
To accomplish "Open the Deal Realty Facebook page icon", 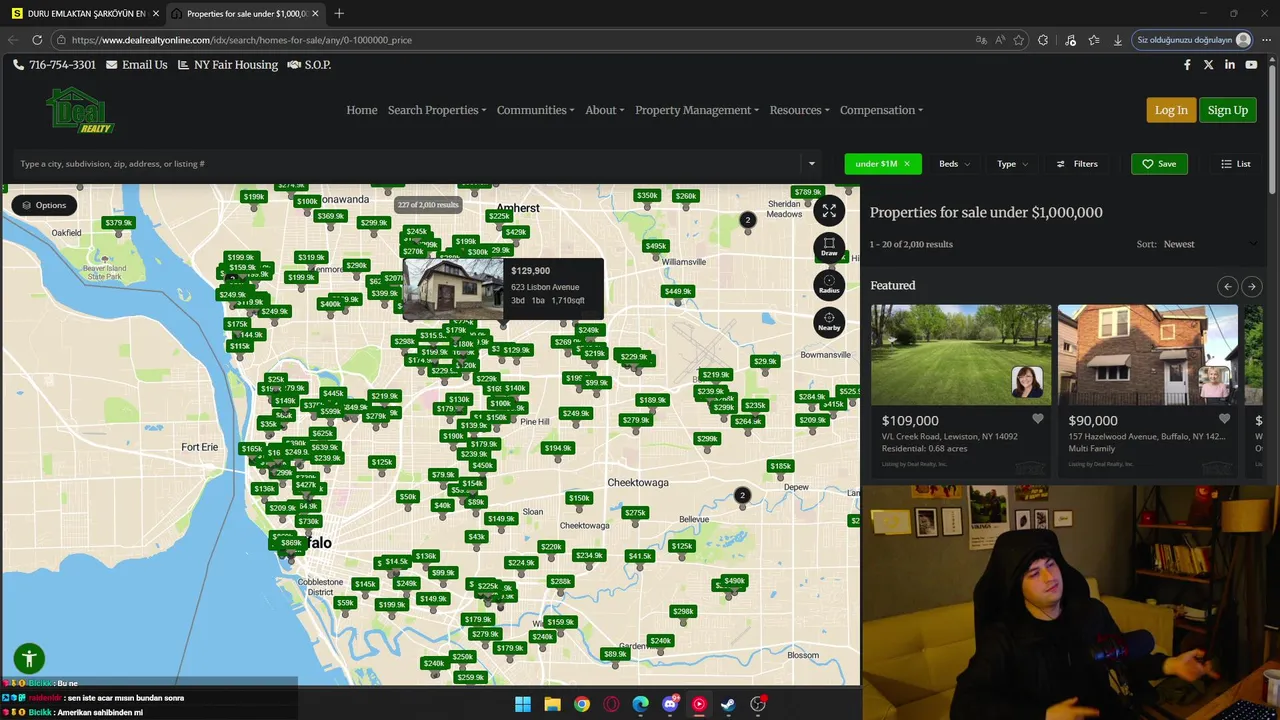I will coord(1187,65).
